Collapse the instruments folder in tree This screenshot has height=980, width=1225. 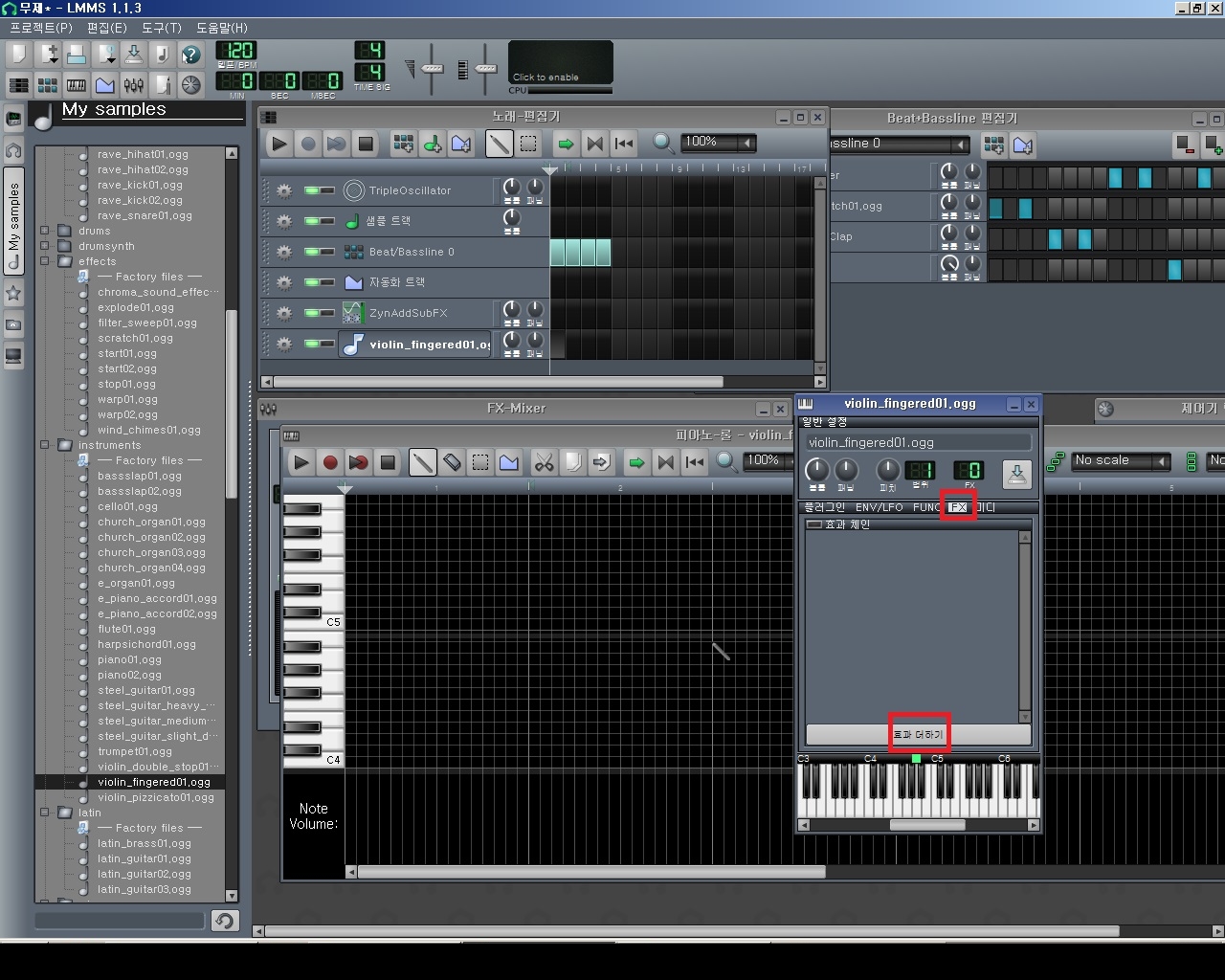pos(45,445)
